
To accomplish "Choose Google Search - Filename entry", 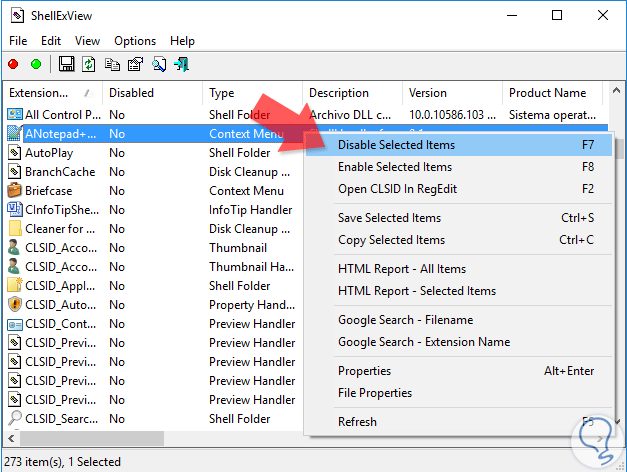I will 405,320.
